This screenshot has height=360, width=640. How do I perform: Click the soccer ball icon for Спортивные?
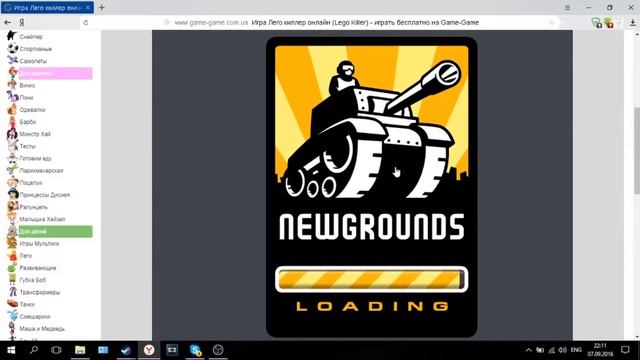tap(13, 48)
